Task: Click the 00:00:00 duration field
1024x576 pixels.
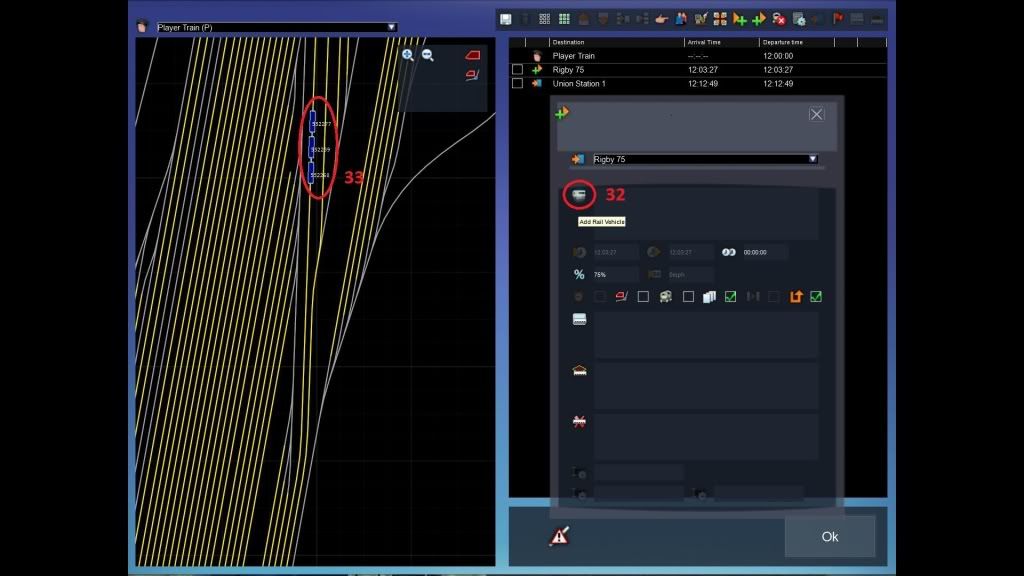Action: point(764,252)
